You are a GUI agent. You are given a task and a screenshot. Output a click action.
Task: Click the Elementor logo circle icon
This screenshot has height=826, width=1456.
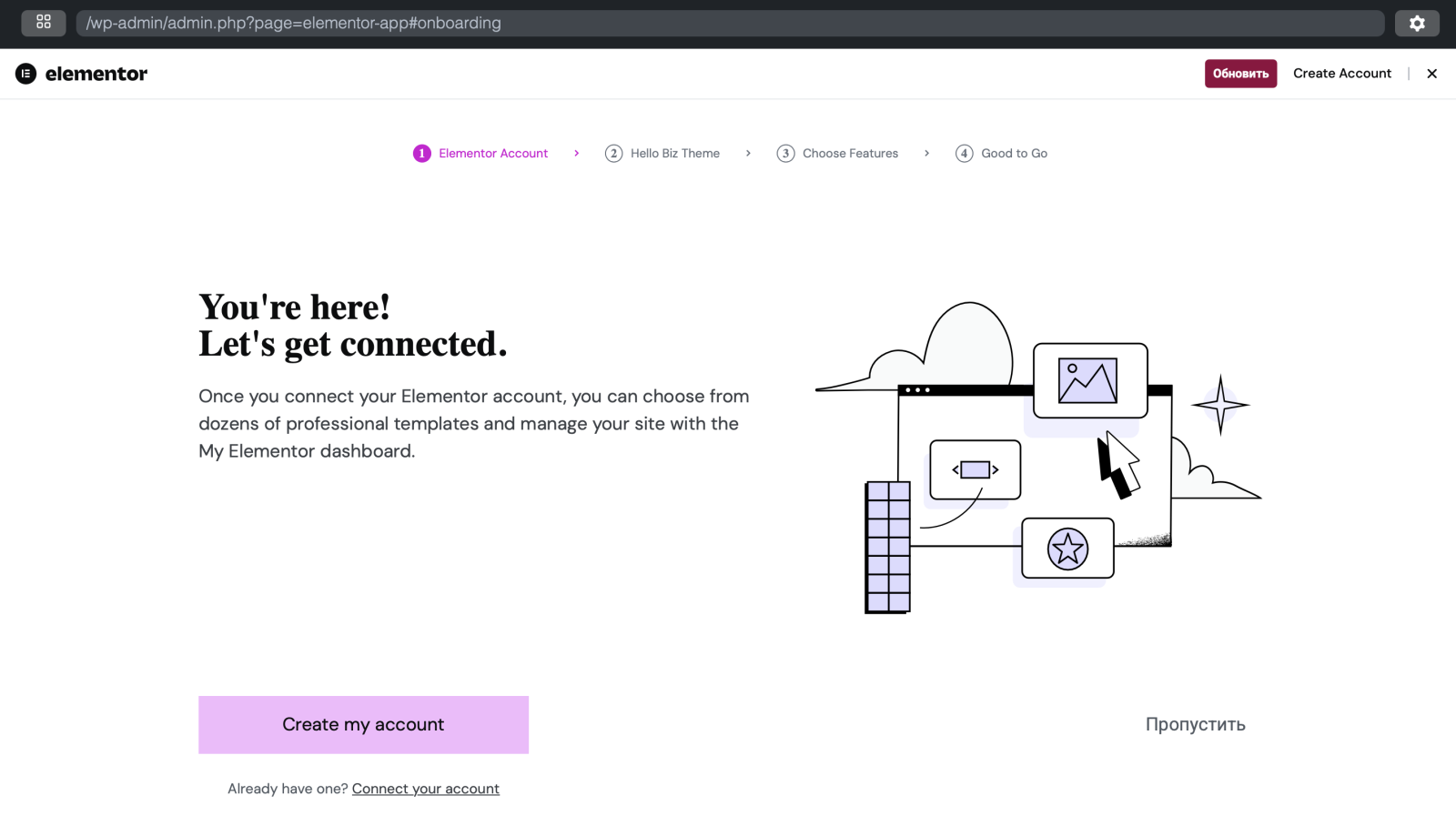coord(25,74)
